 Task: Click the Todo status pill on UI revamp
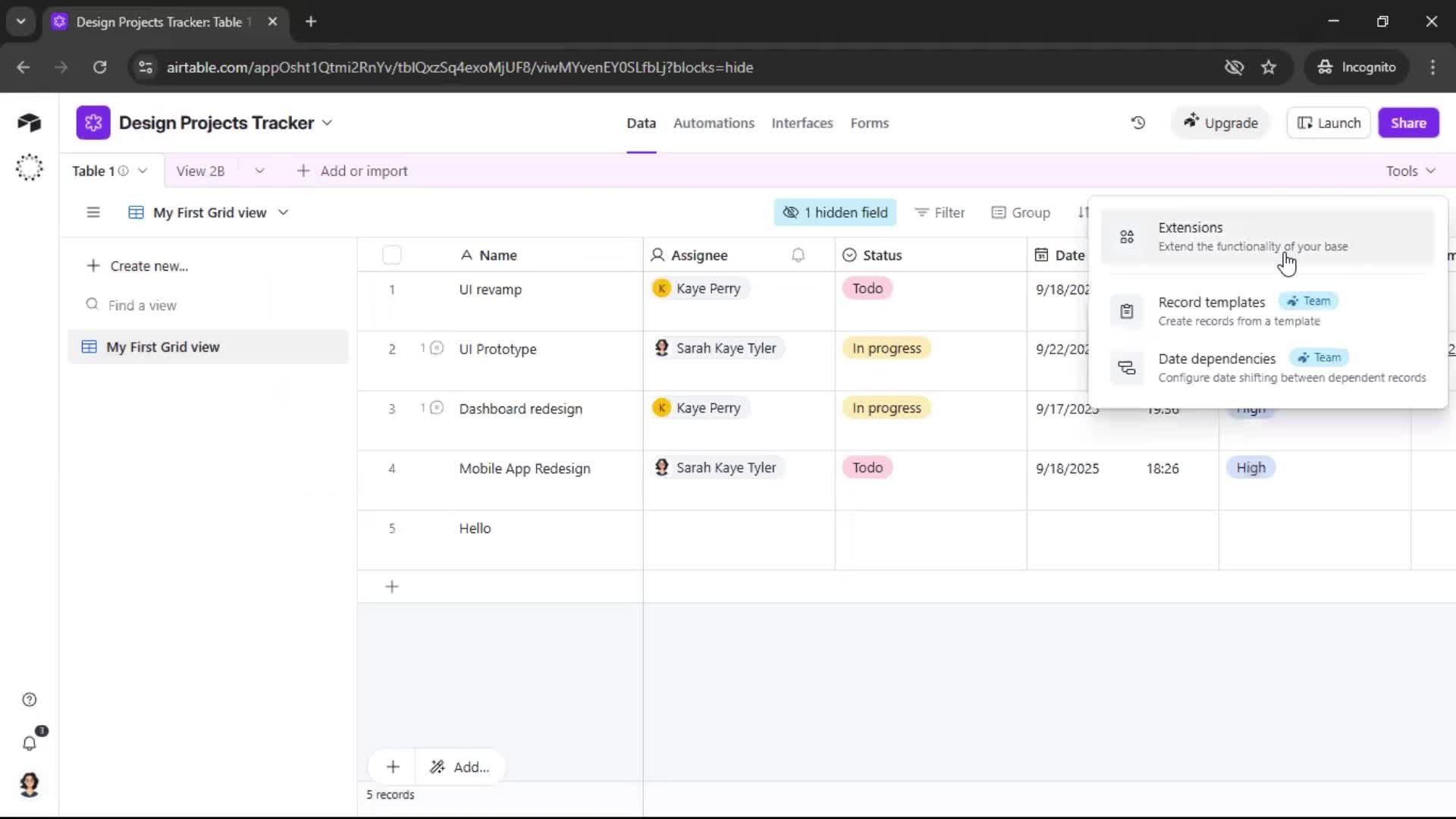[x=867, y=288]
